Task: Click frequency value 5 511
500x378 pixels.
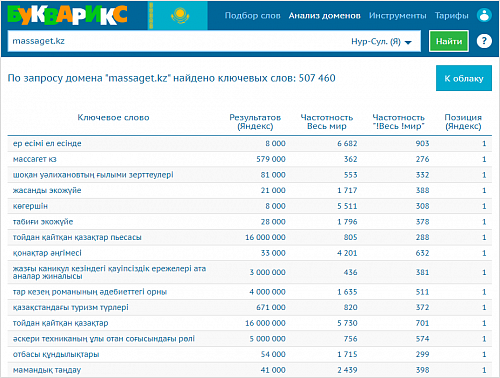Action: 347,206
